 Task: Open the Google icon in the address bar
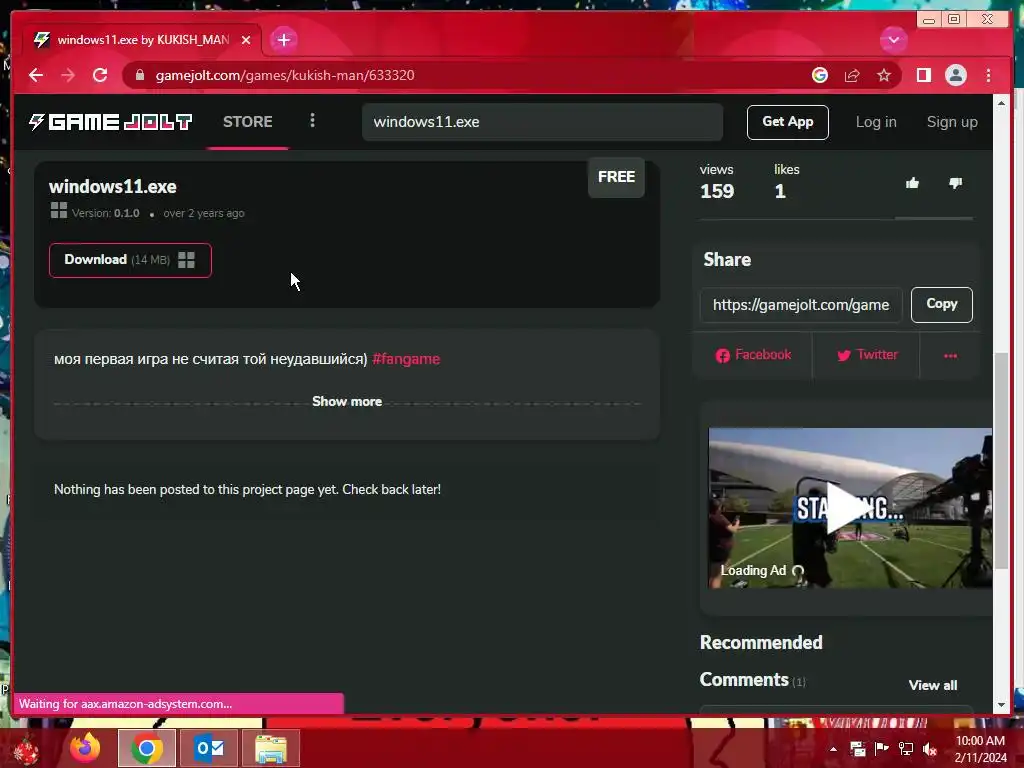coord(820,75)
